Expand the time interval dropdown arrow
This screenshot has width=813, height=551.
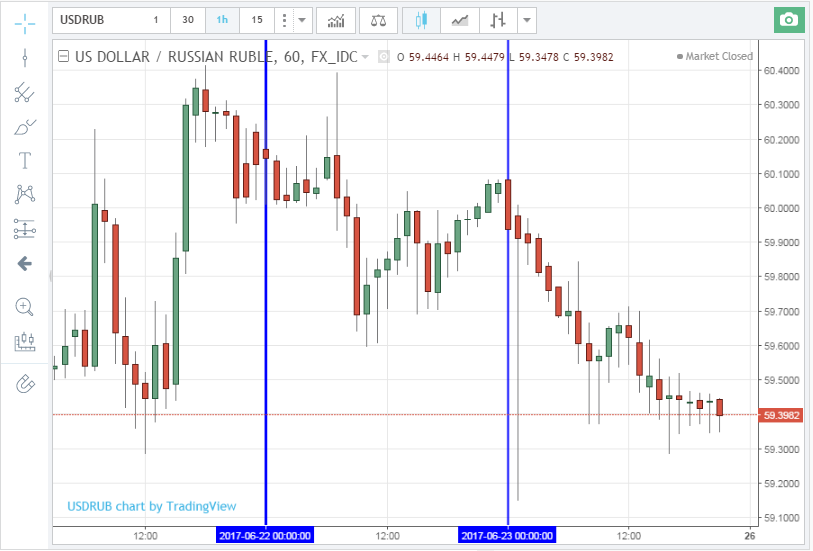[x=302, y=21]
